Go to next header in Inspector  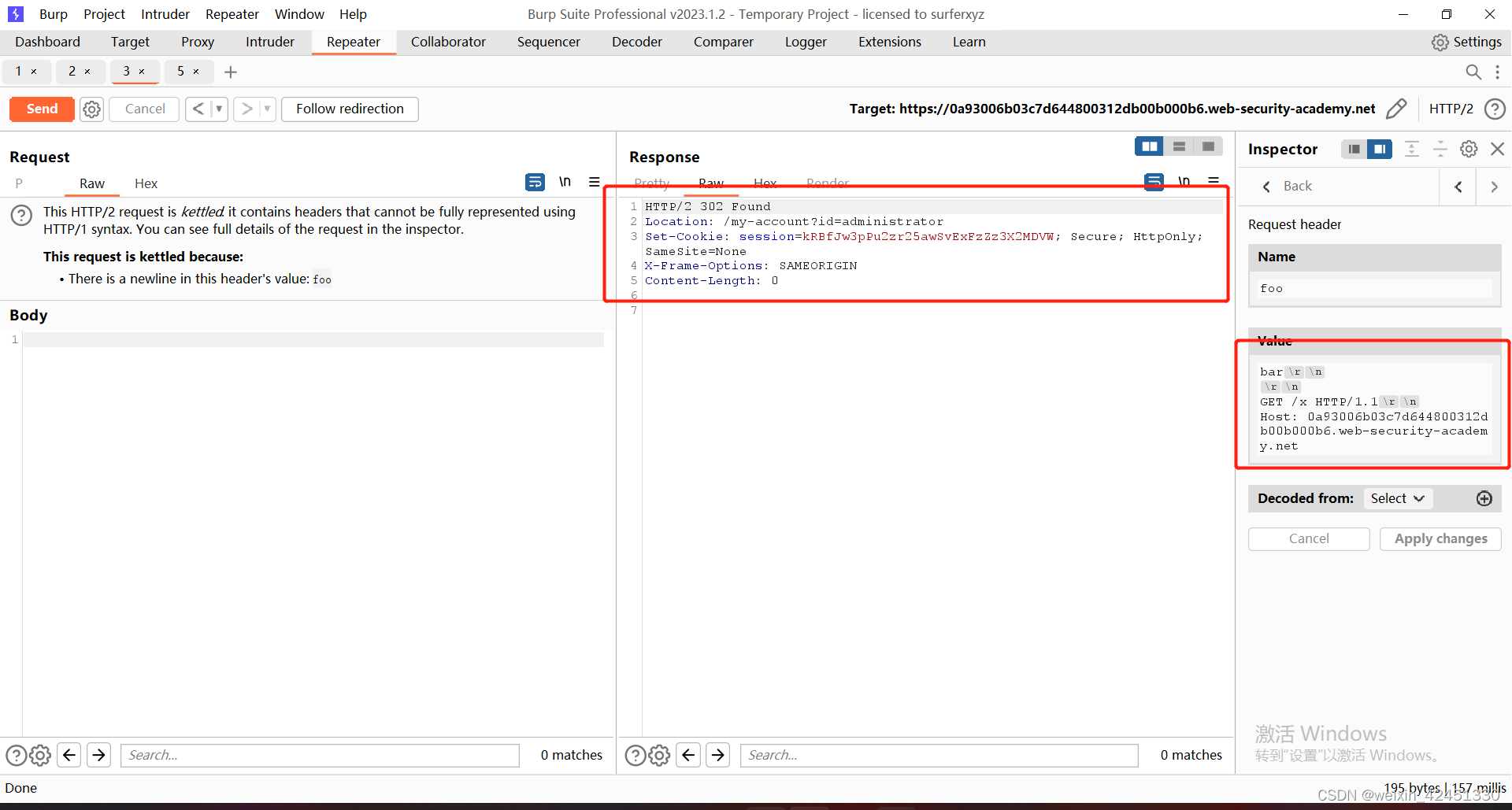1494,187
